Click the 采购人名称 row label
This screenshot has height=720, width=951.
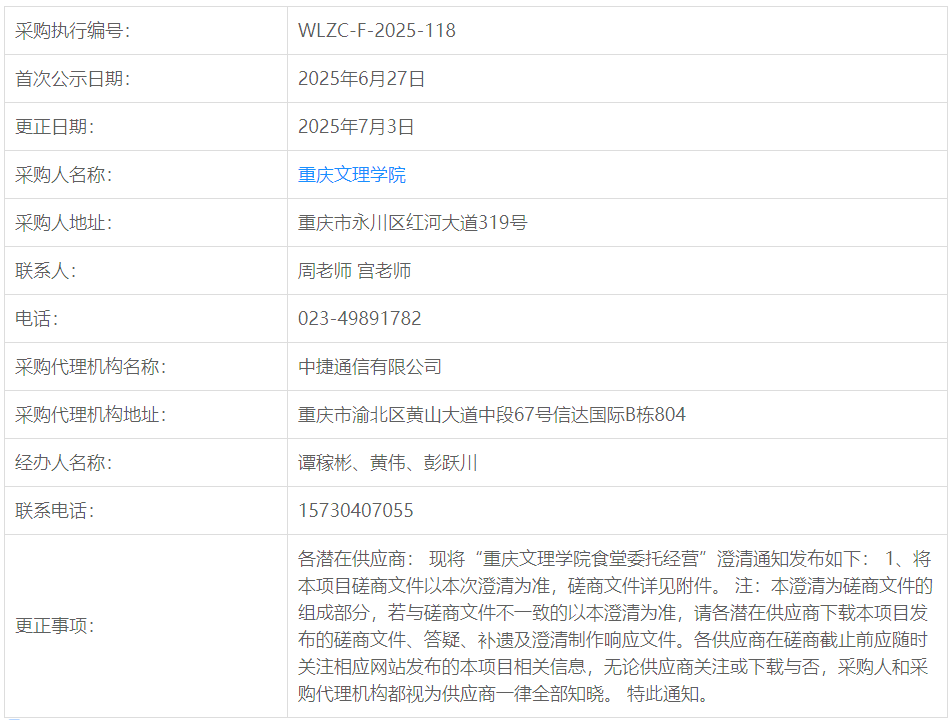pyautogui.click(x=64, y=175)
